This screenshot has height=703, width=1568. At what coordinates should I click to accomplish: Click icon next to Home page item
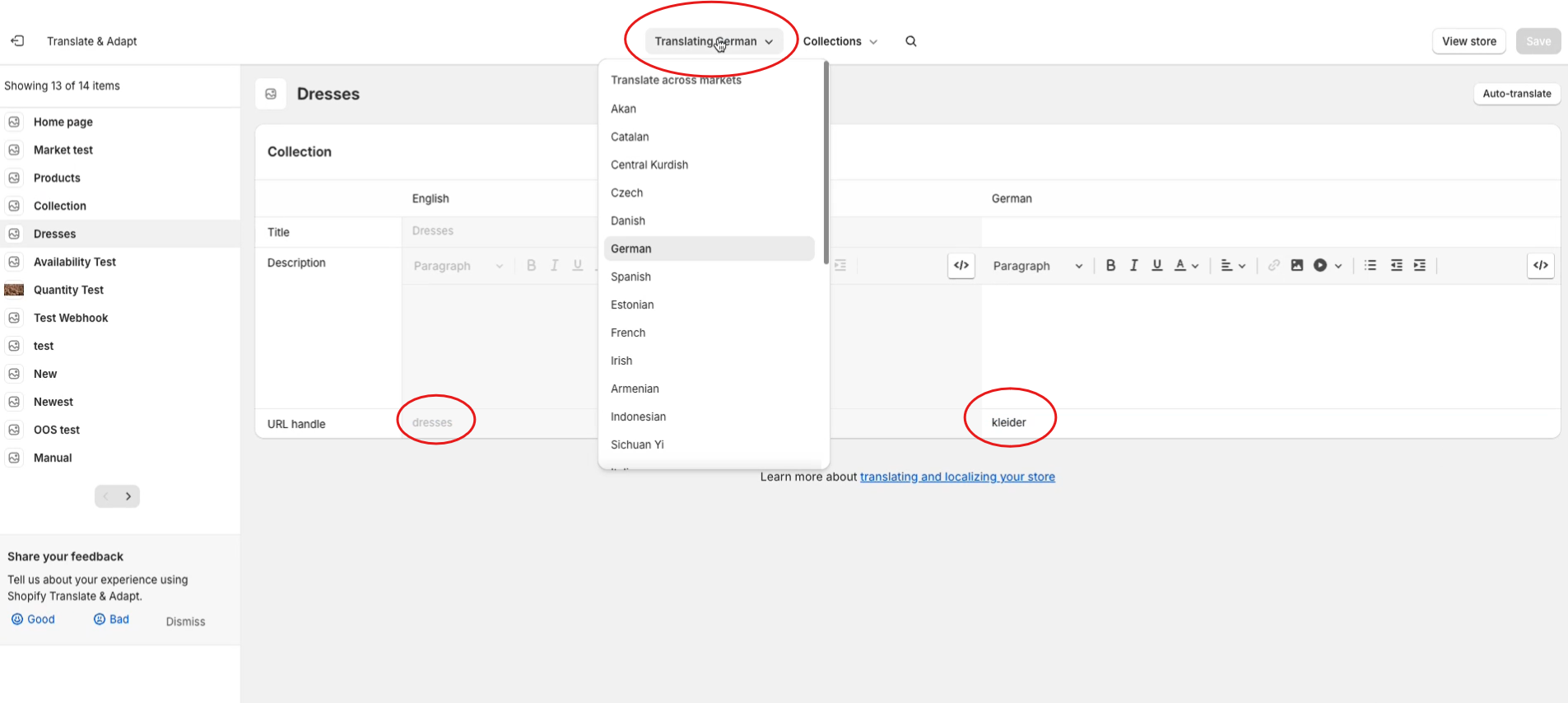pyautogui.click(x=14, y=122)
